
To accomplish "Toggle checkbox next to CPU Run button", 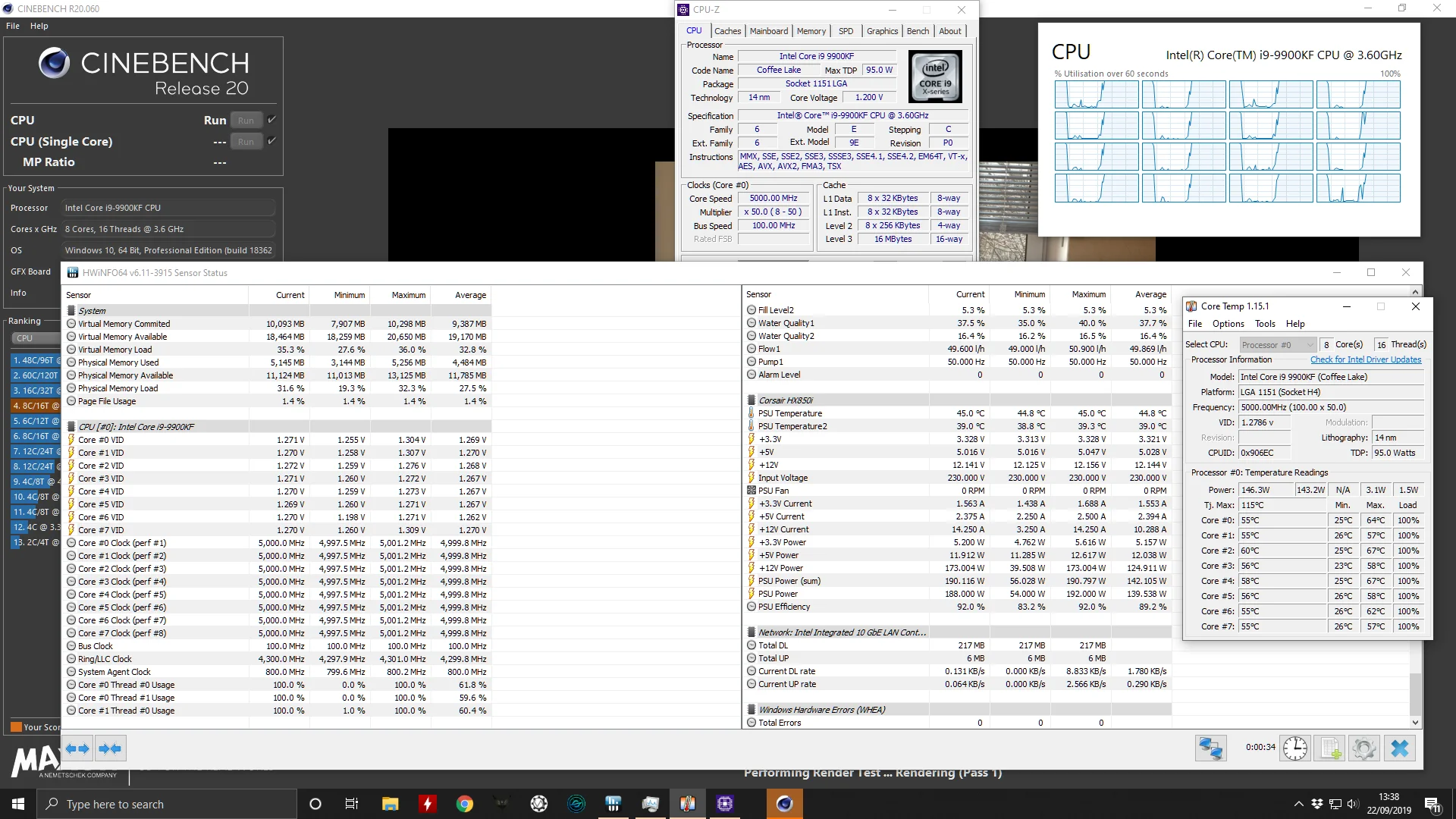I will tap(271, 120).
